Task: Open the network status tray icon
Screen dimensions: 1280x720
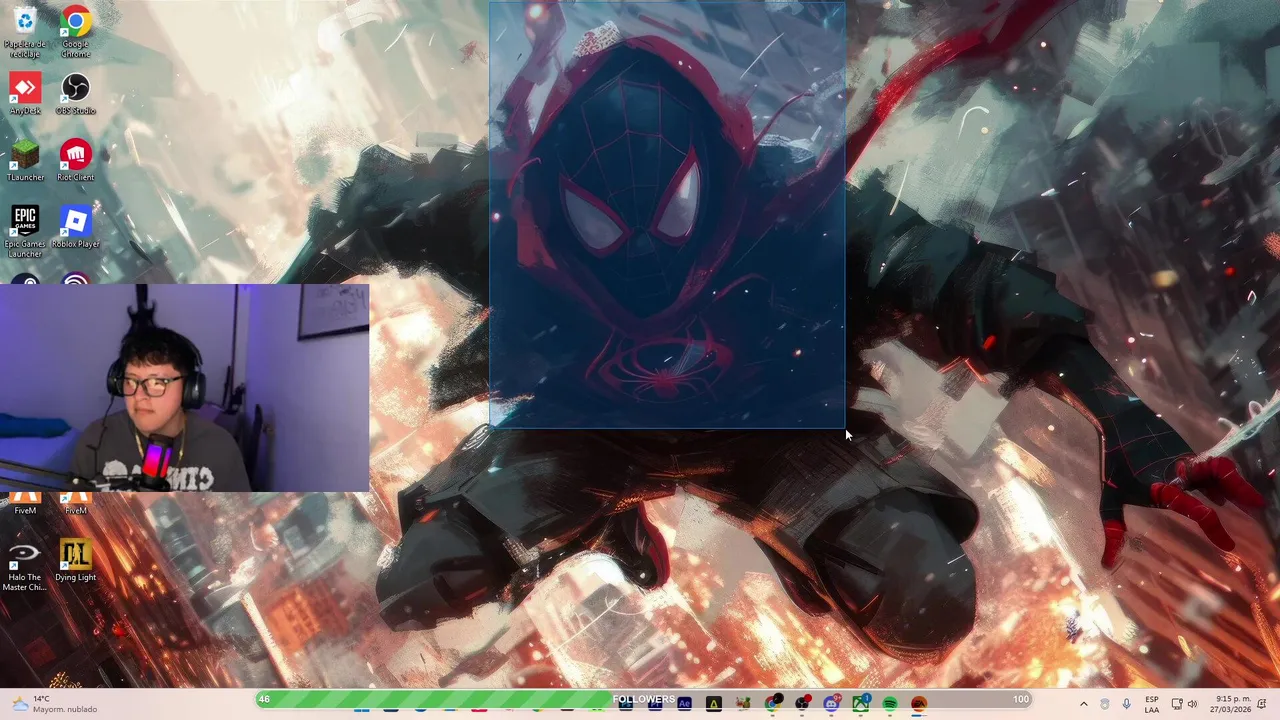Action: [x=1177, y=704]
